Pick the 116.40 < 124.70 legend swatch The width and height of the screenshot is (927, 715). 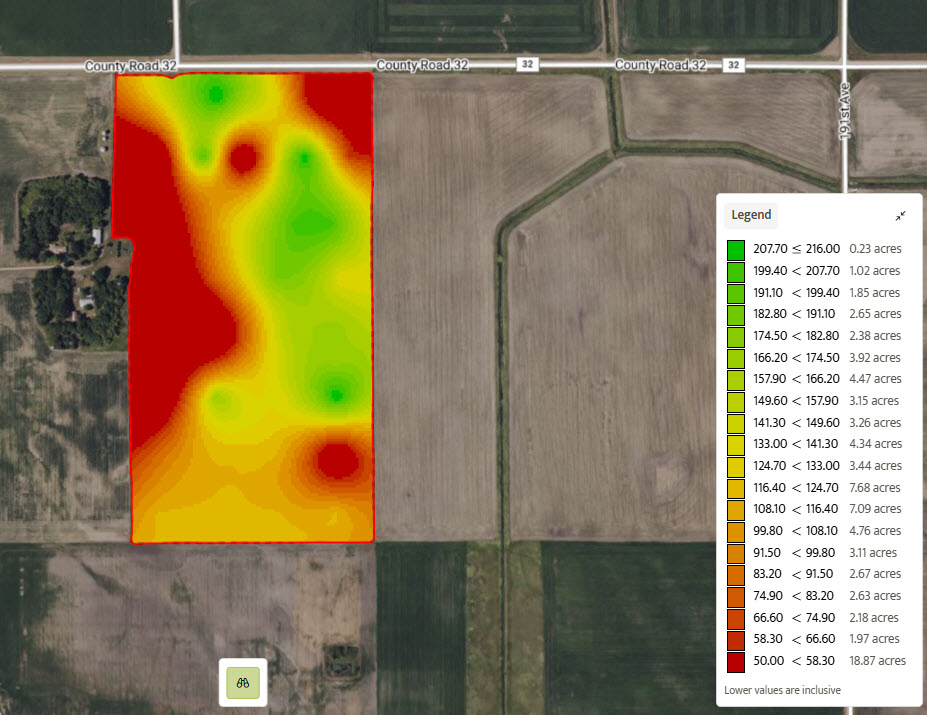coord(736,488)
